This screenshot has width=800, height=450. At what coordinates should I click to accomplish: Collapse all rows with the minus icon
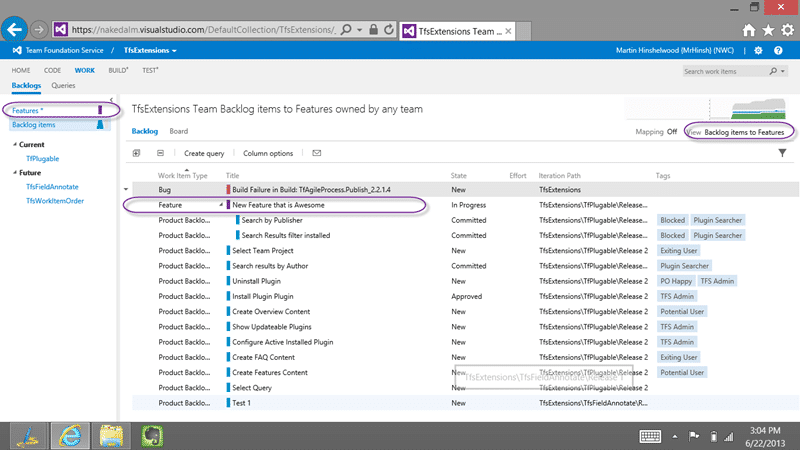[160, 153]
